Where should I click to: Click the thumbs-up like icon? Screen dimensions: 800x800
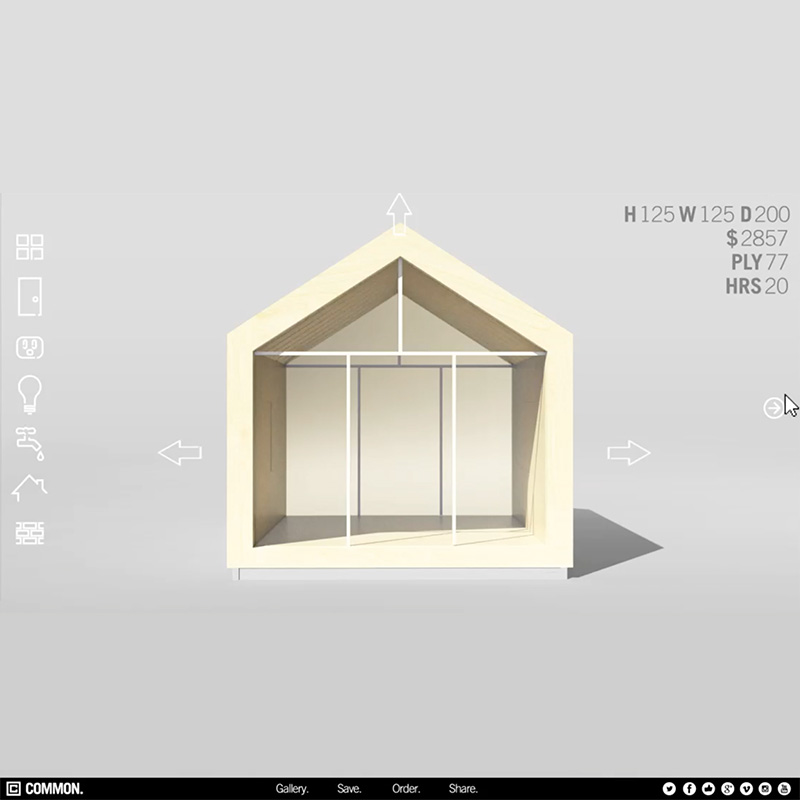[708, 789]
